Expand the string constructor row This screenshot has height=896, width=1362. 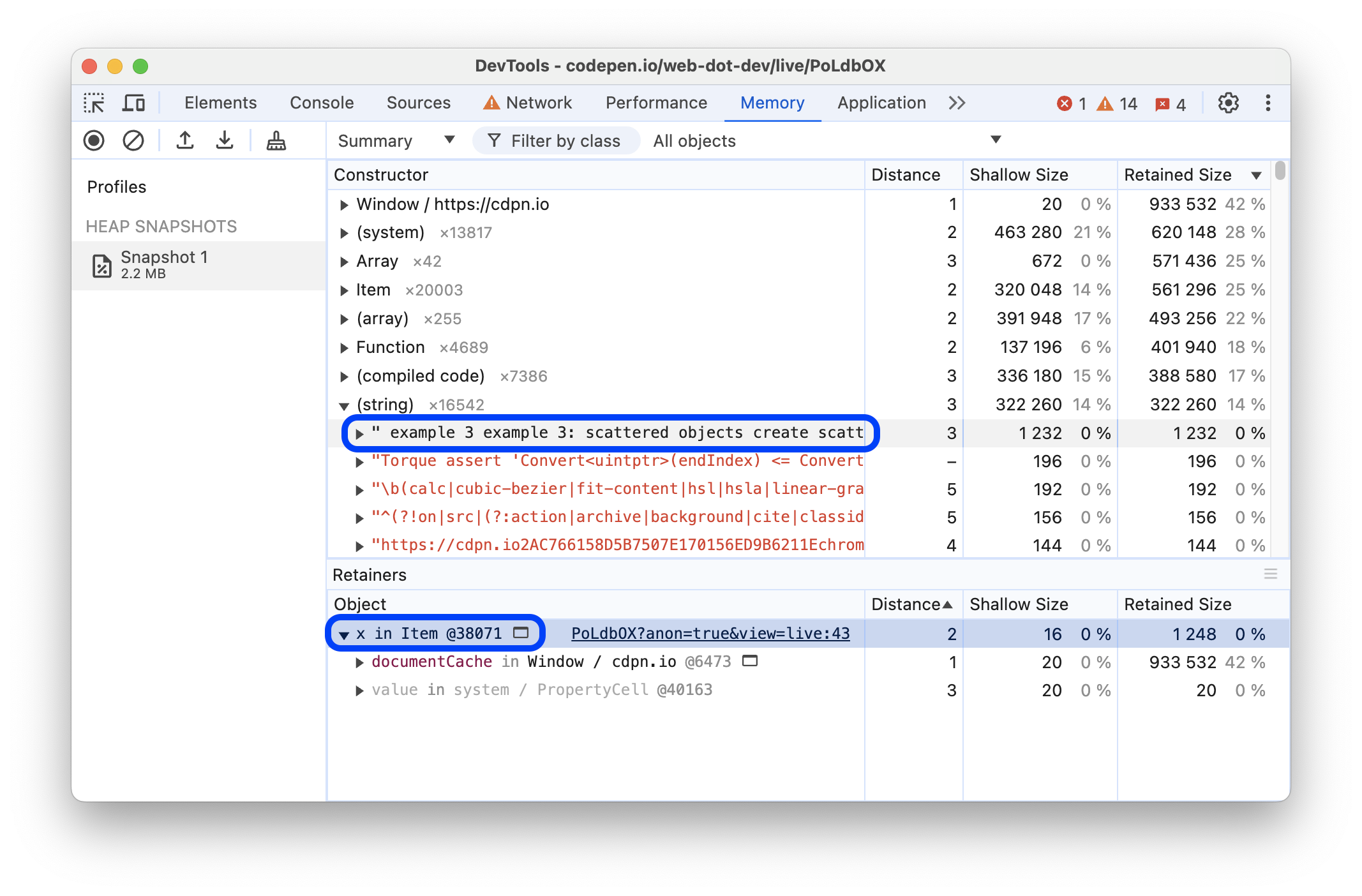point(343,405)
